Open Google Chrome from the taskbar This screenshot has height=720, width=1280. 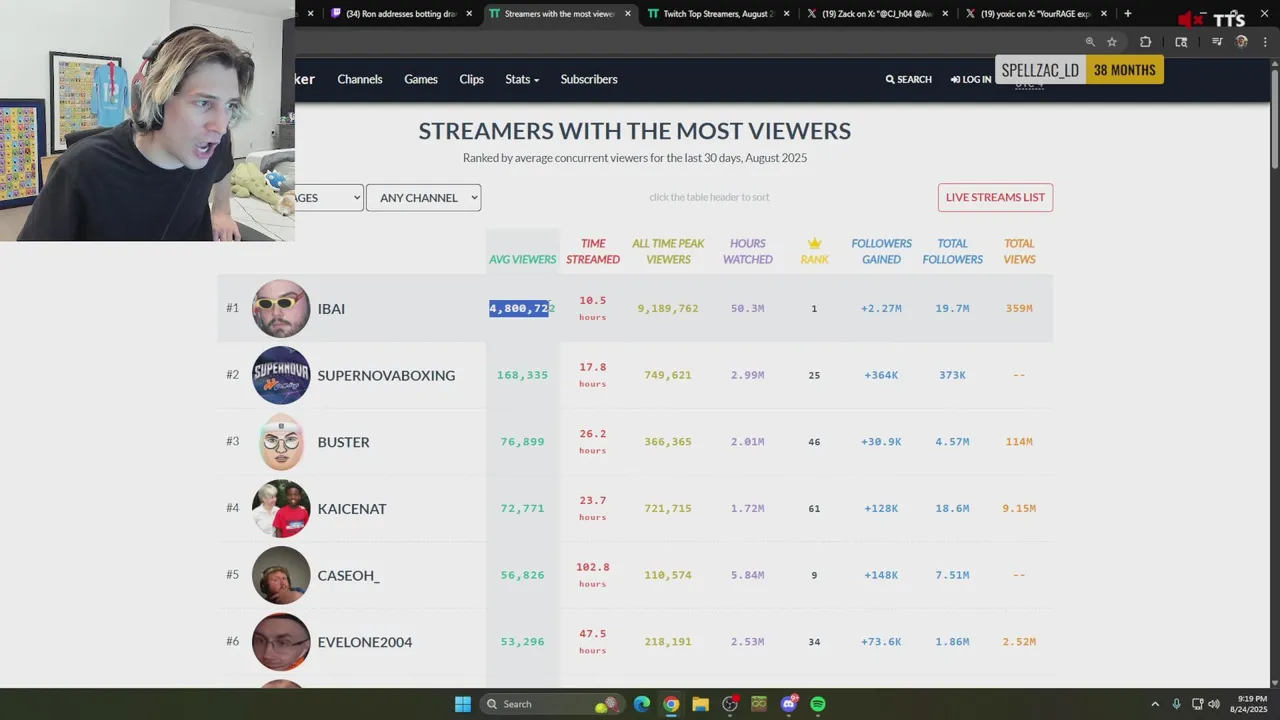coord(671,704)
